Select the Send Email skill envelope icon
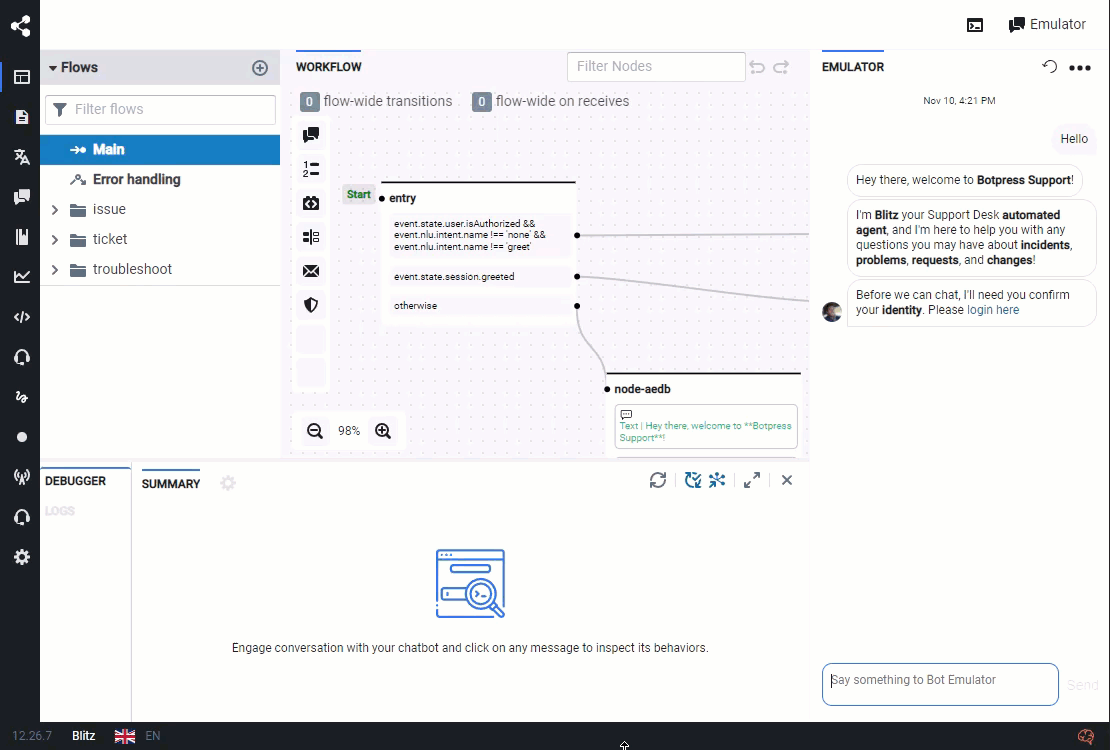Viewport: 1110px width, 750px height. click(x=311, y=270)
